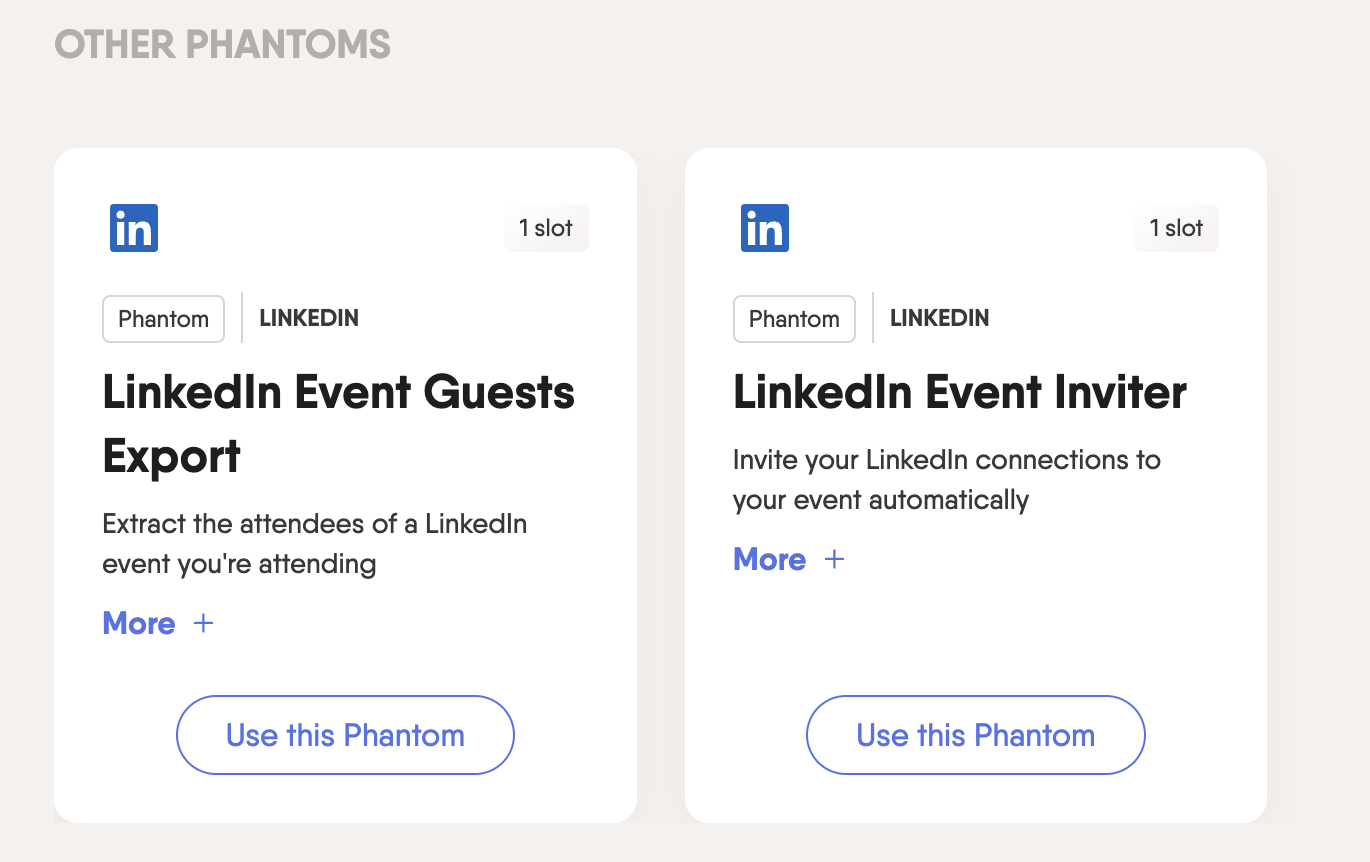Click LinkedIn icon on Event Guests Export card

pyautogui.click(x=134, y=228)
